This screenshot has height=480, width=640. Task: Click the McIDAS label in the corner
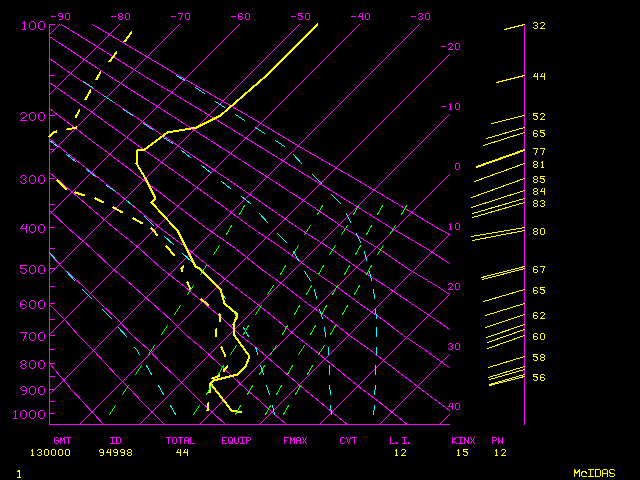[594, 472]
